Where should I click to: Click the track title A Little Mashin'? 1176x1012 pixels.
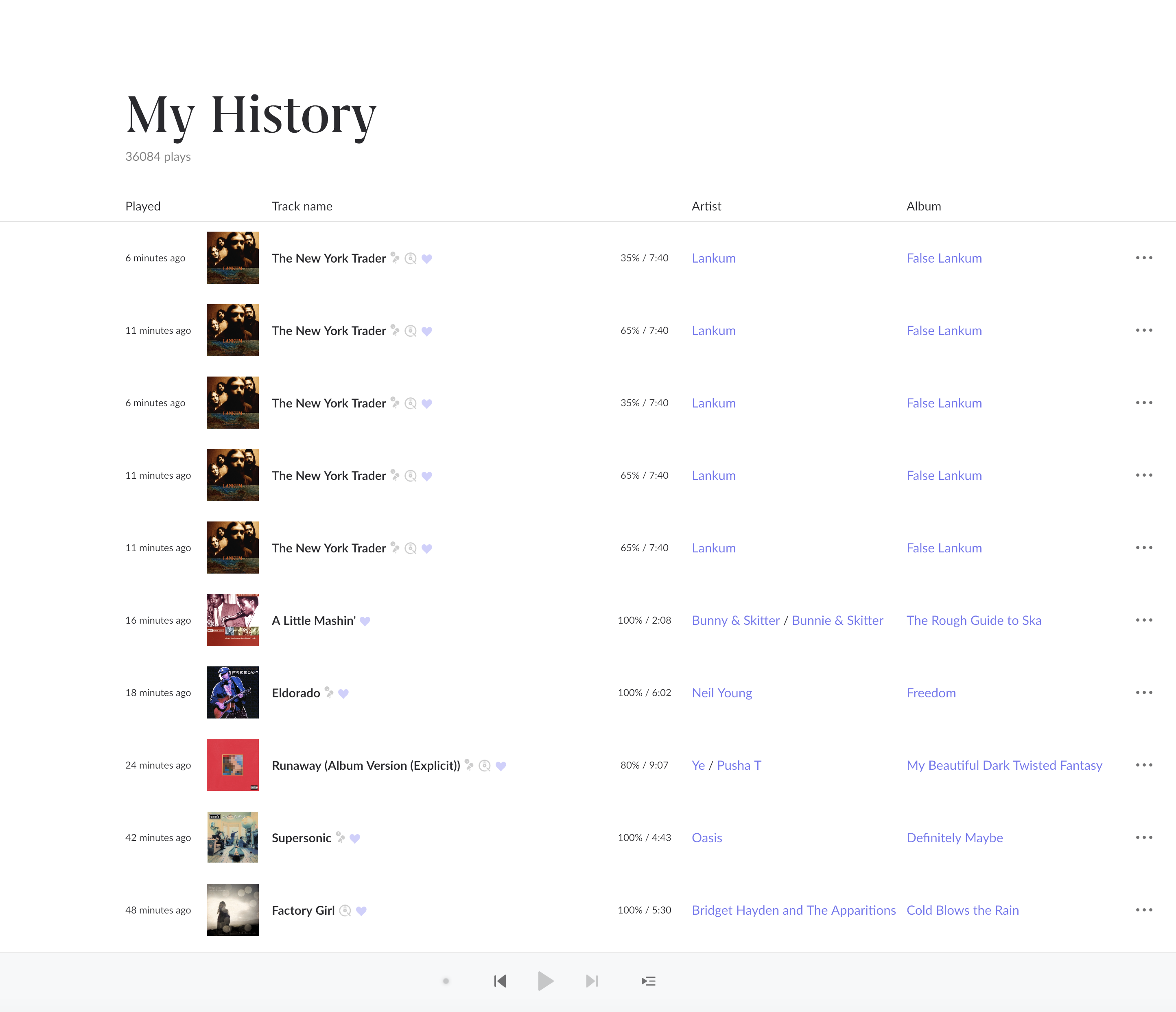coord(314,621)
